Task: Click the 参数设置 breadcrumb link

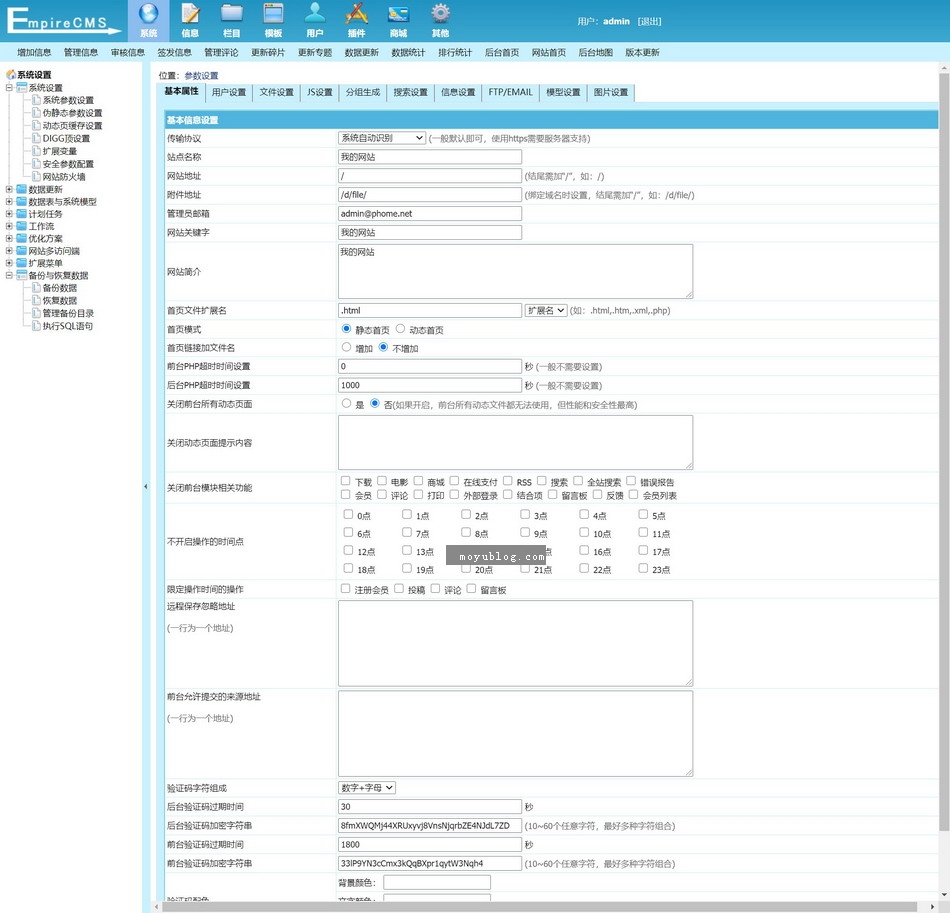Action: tap(201, 76)
